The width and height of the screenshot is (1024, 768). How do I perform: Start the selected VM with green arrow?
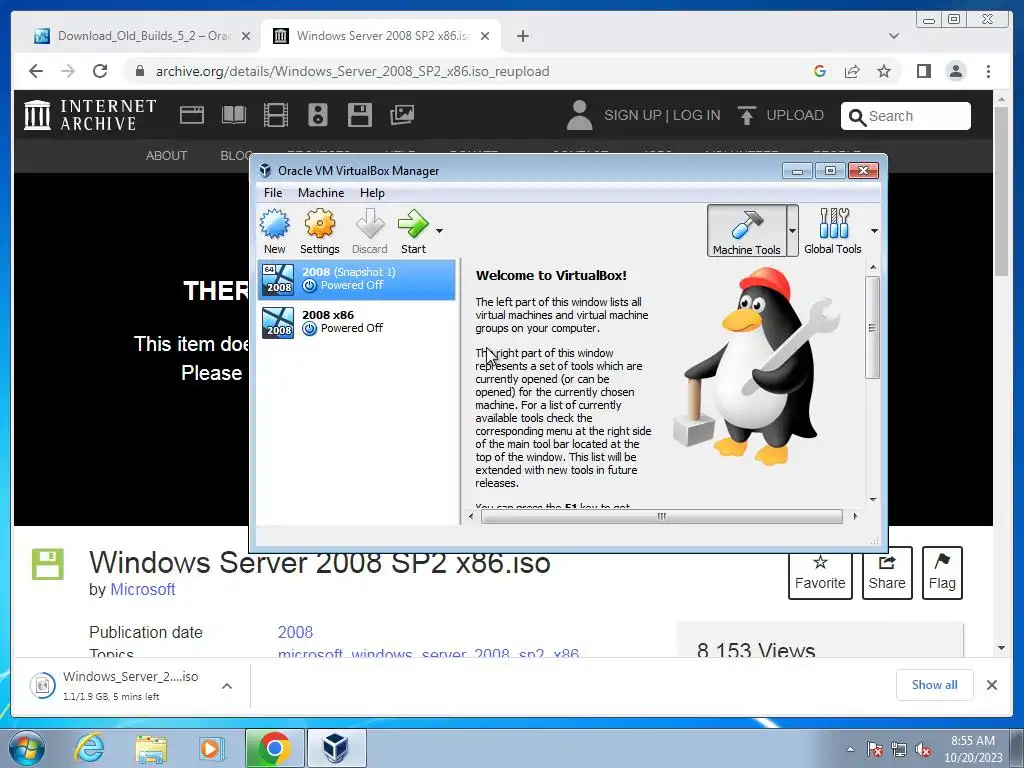(413, 231)
